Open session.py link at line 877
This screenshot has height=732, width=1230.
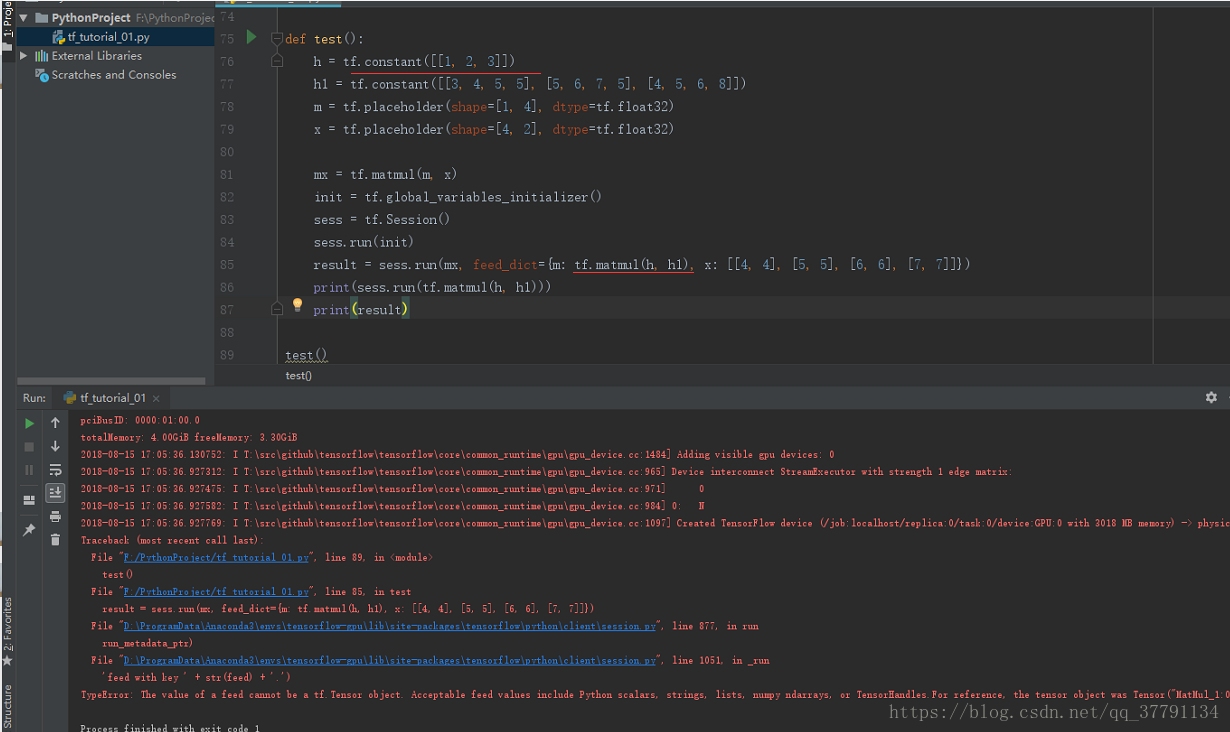click(x=388, y=626)
